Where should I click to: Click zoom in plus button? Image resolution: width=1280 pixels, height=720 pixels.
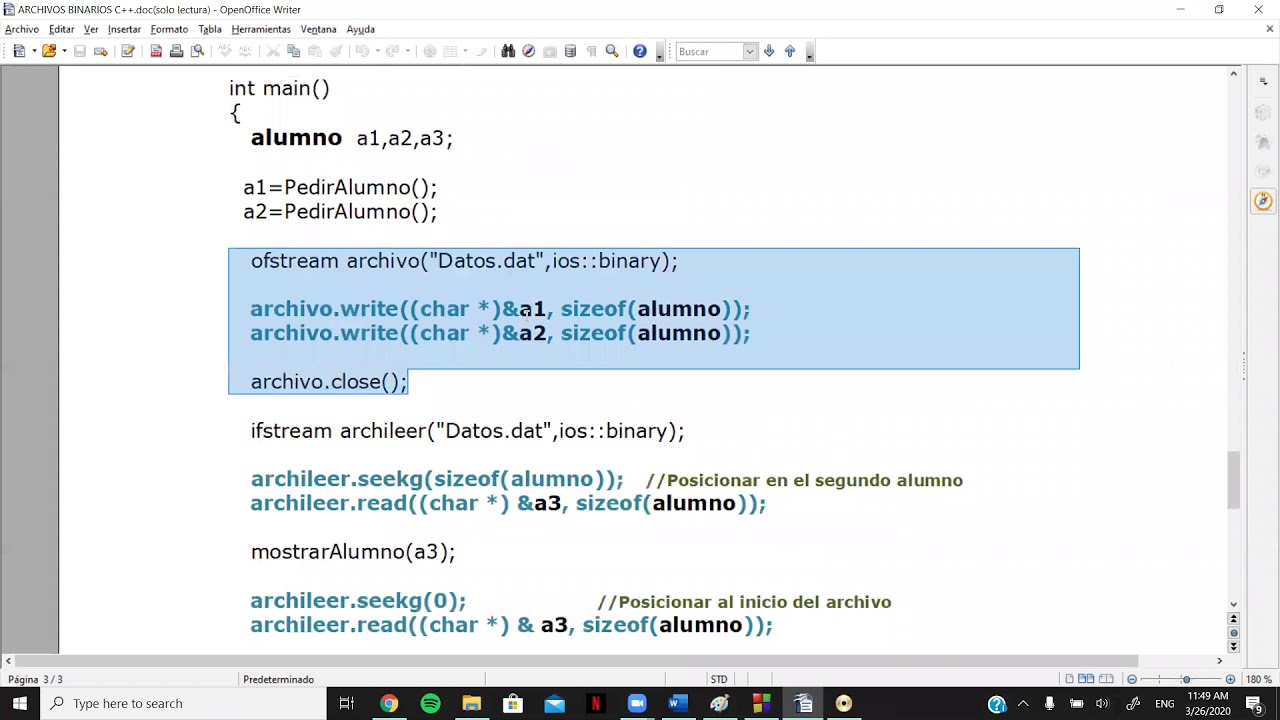point(1230,680)
